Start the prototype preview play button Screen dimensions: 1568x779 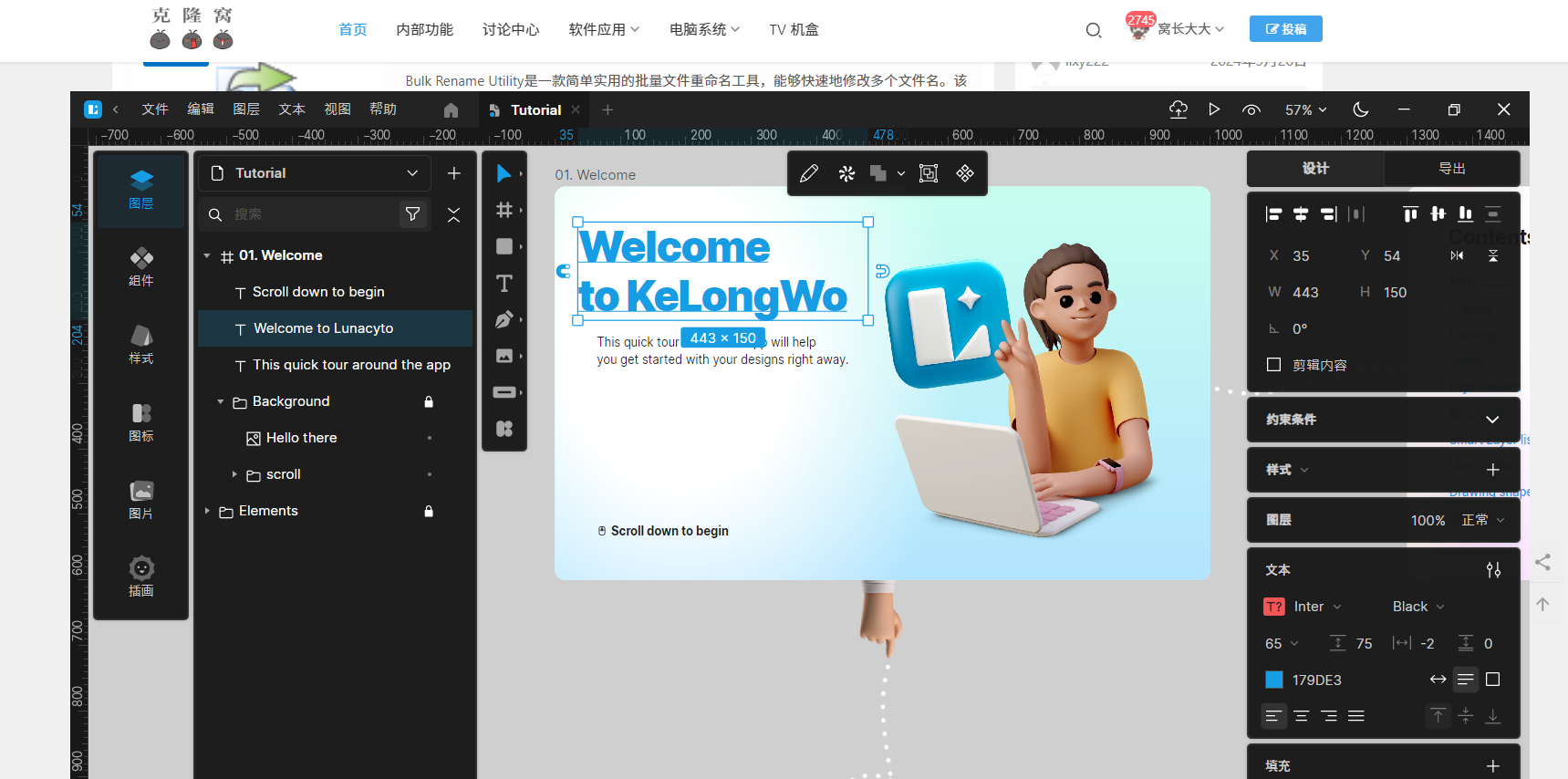point(1214,109)
